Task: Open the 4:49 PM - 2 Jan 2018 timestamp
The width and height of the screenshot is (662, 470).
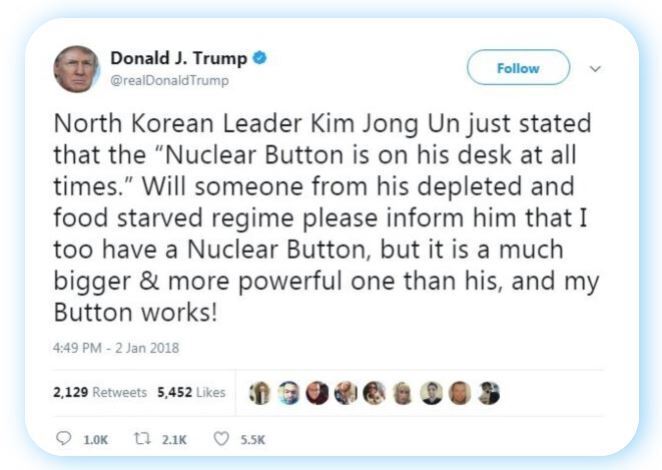Action: click(x=116, y=348)
